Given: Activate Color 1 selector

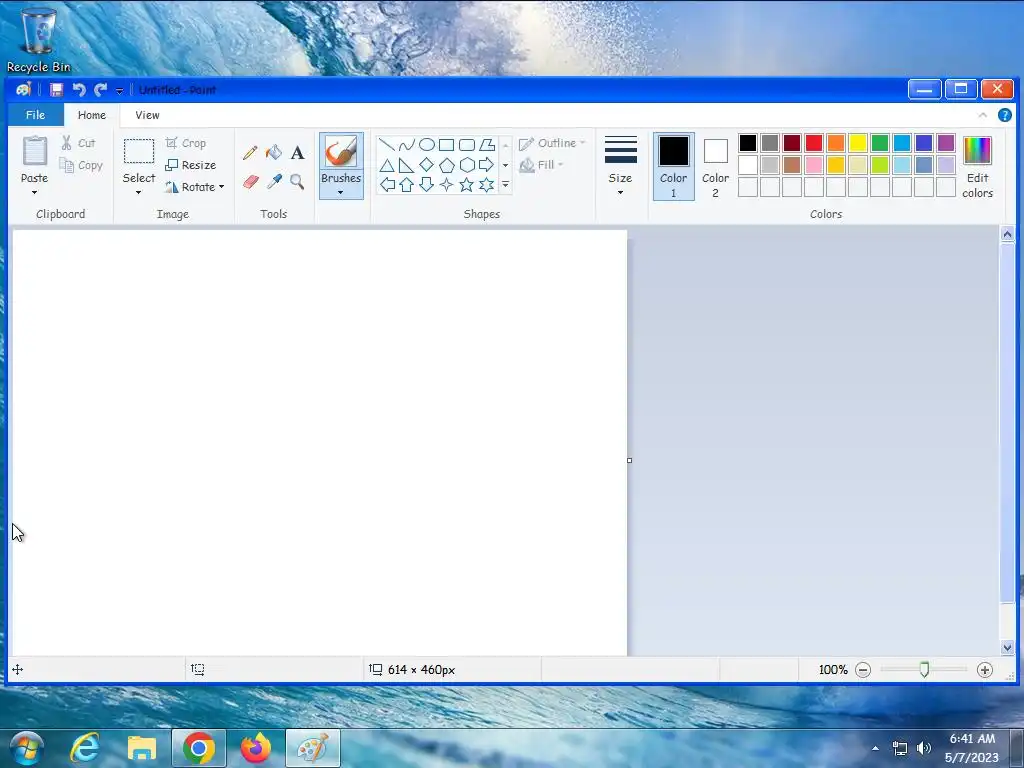Looking at the screenshot, I should (x=673, y=167).
